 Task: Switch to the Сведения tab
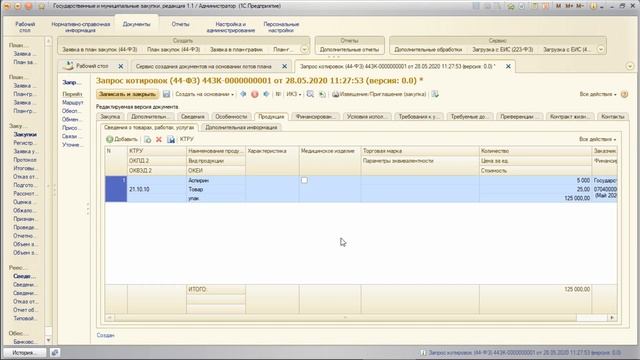(x=193, y=117)
